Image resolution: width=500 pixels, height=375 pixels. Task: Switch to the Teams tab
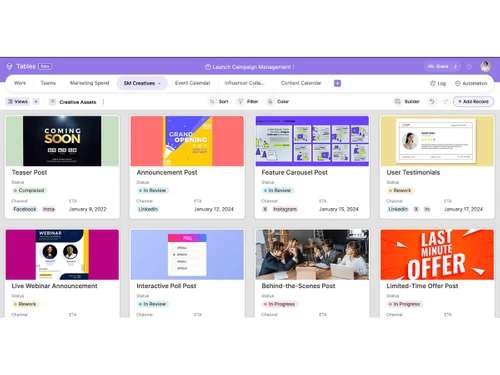click(48, 83)
